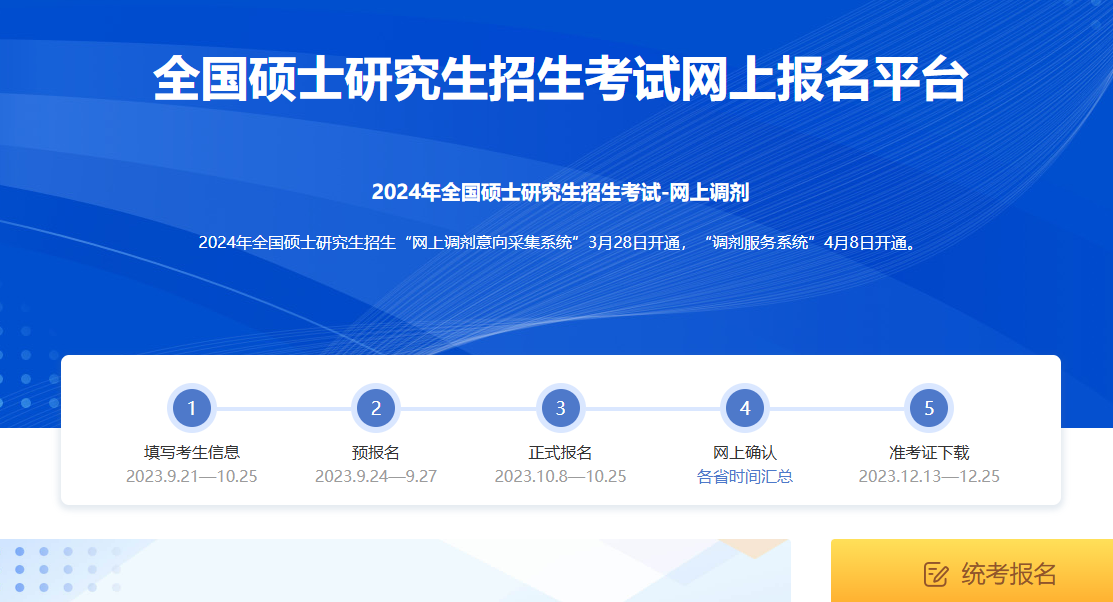
Task: Click the 网上确认 step label
Action: (745, 452)
